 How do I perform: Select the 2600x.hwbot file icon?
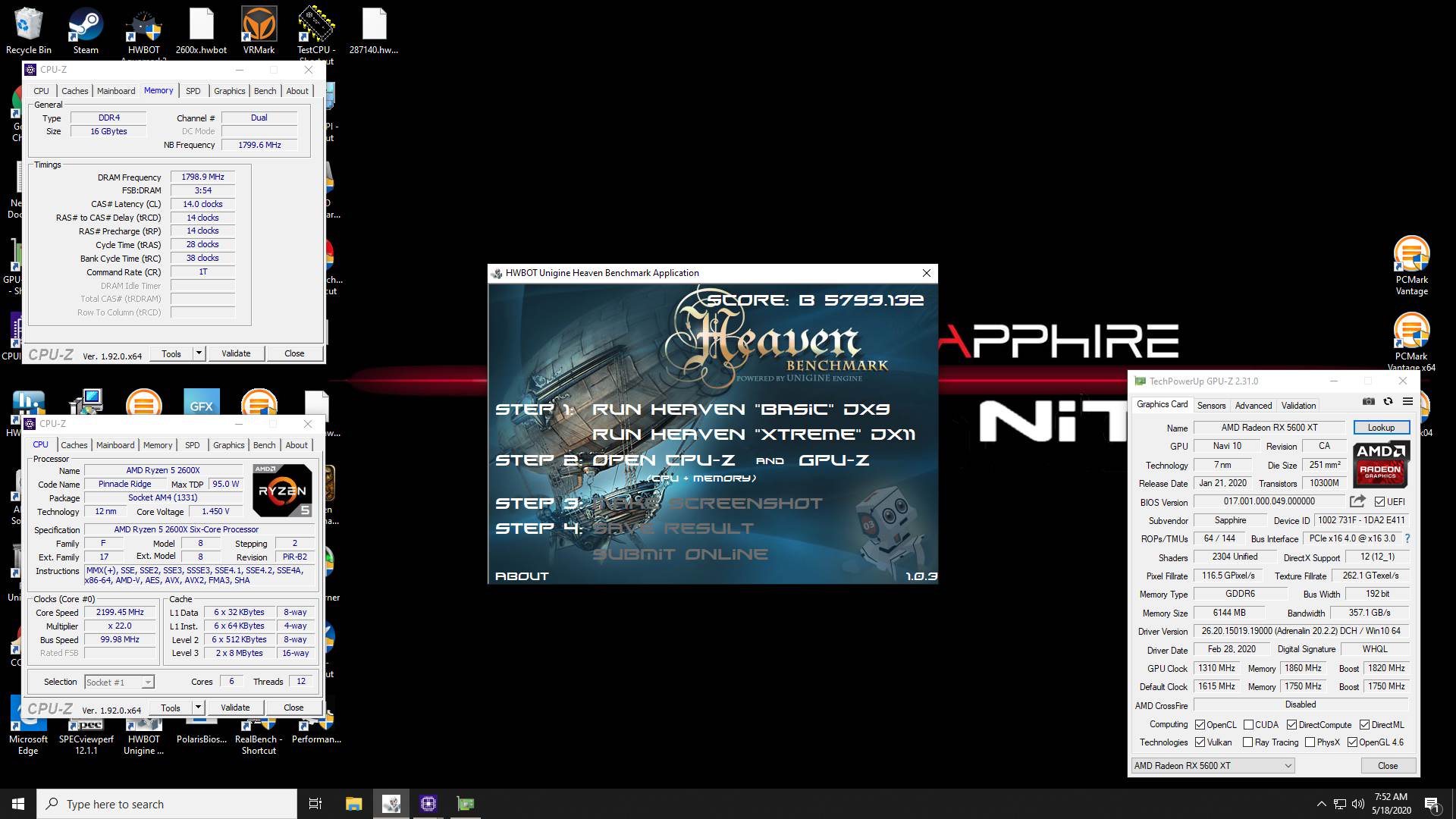201,30
